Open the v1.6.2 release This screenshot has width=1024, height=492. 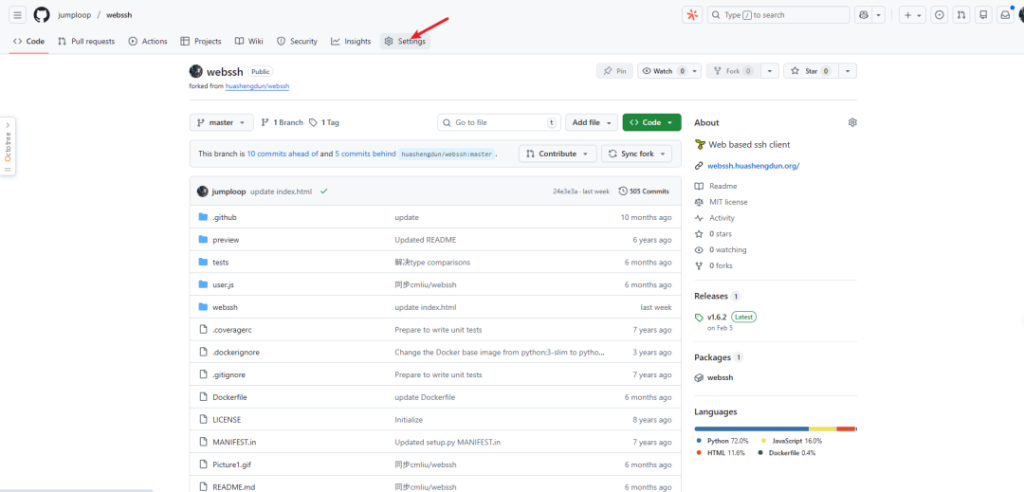(716, 317)
